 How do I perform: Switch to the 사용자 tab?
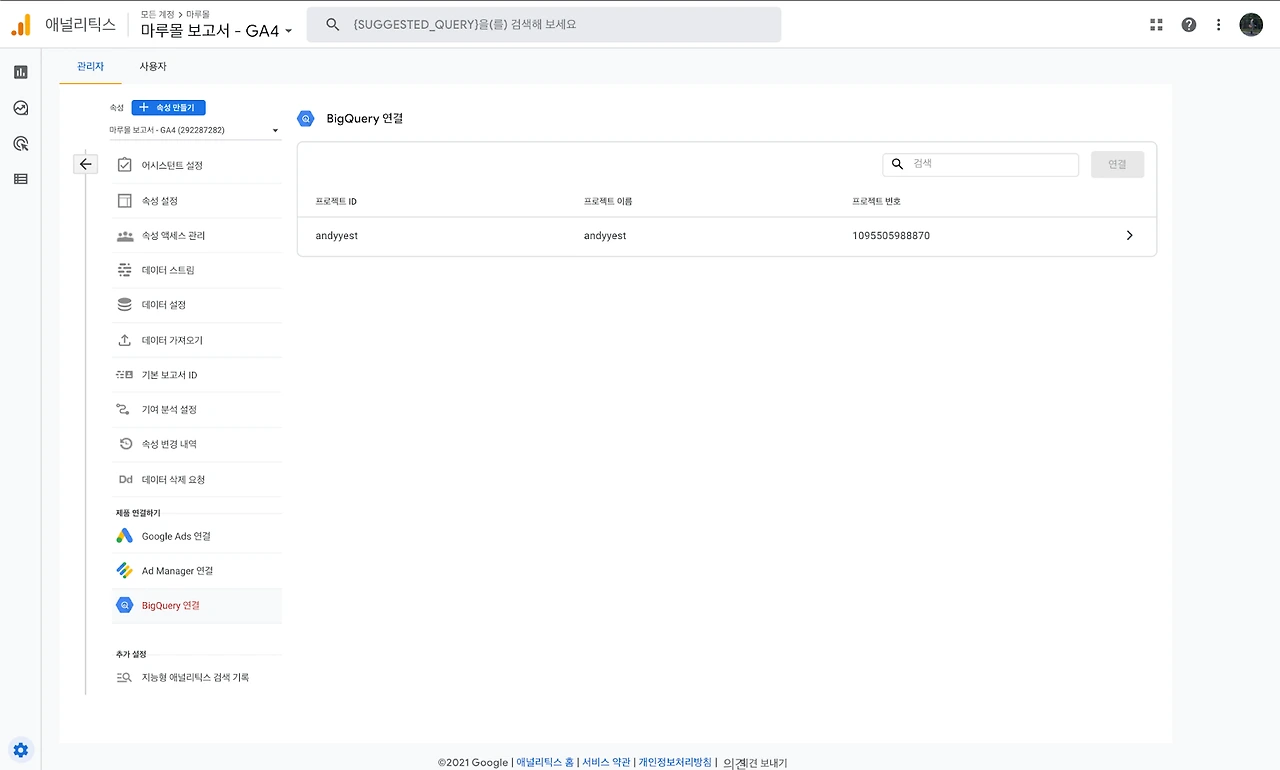(153, 66)
